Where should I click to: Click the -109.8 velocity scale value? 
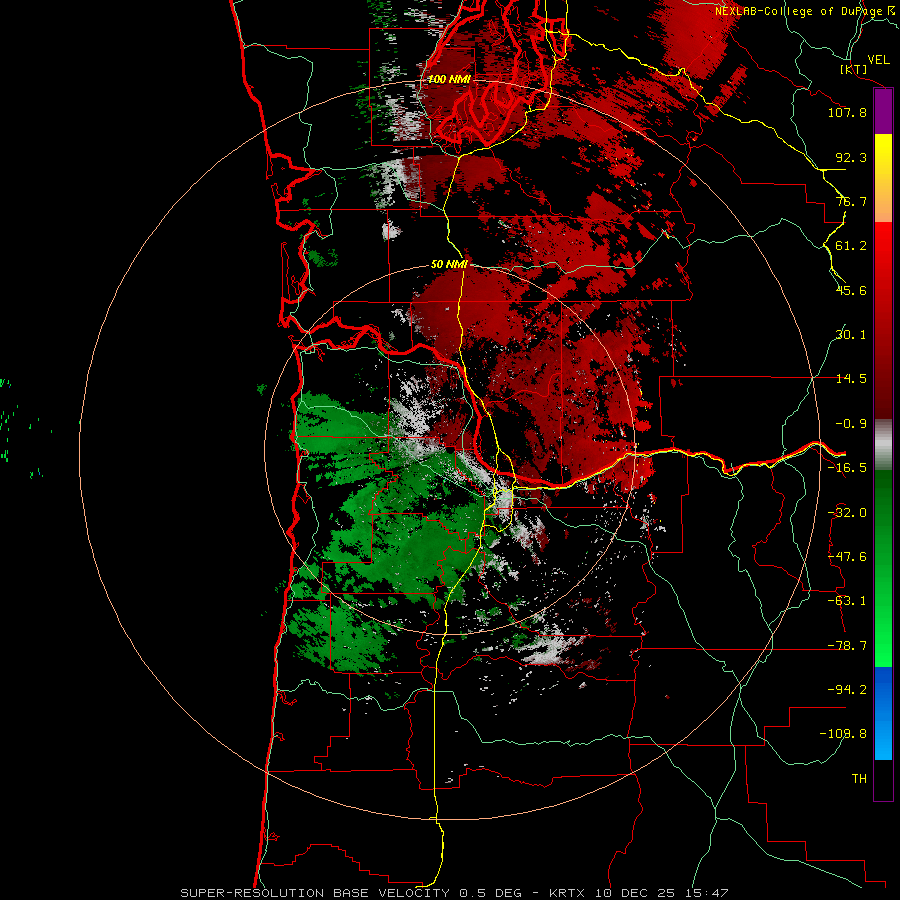pyautogui.click(x=843, y=734)
